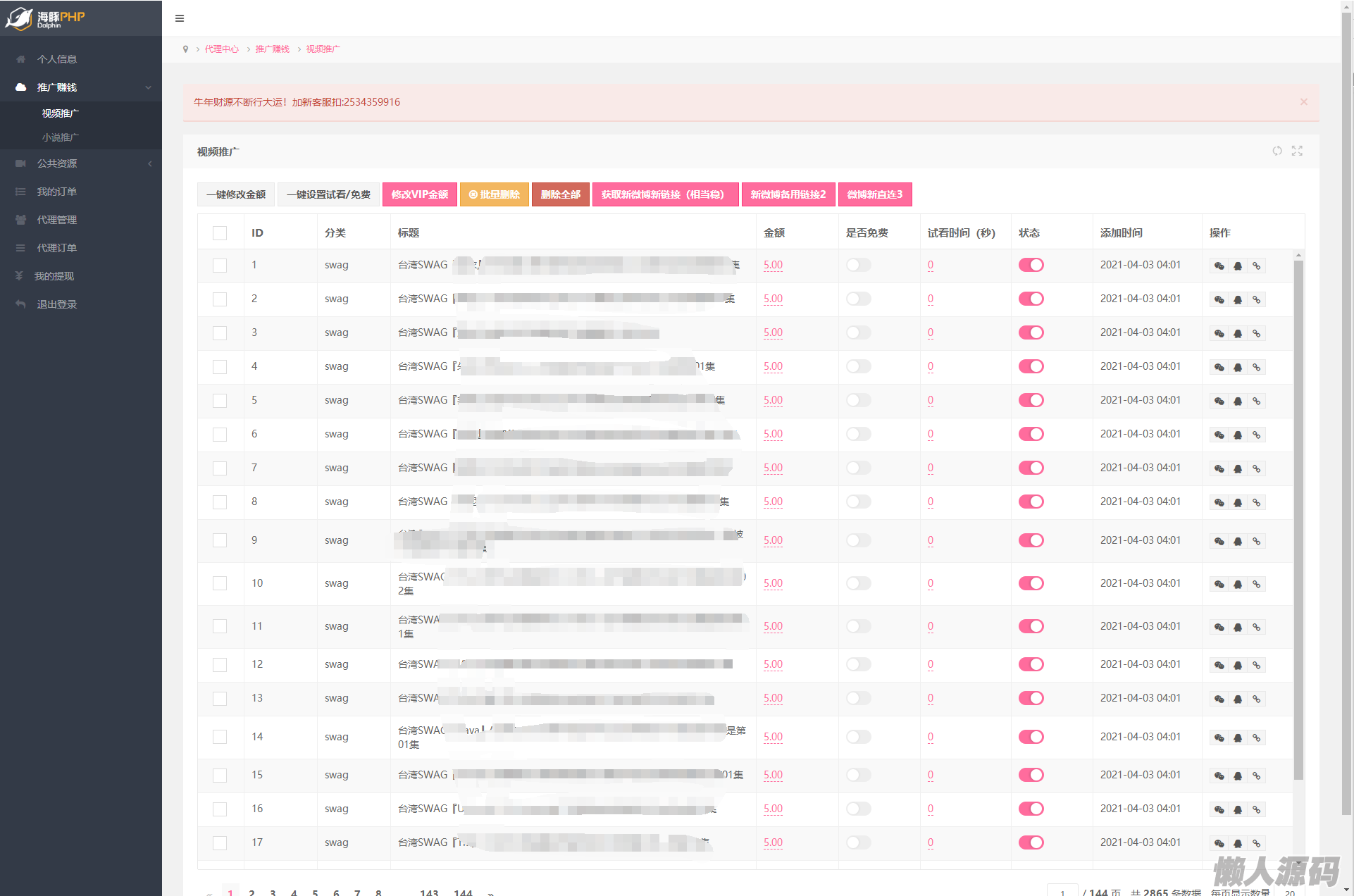Dismiss the pink announcement banner
Screen dimensions: 1354x896
(x=1303, y=102)
